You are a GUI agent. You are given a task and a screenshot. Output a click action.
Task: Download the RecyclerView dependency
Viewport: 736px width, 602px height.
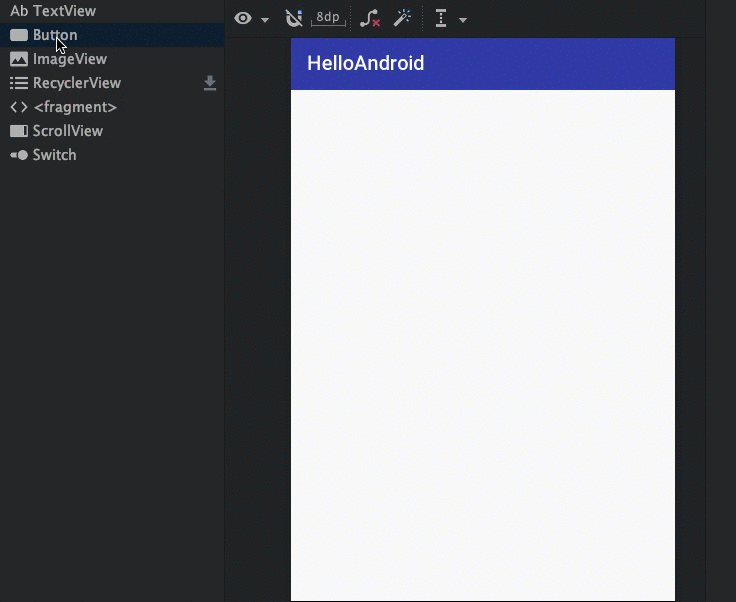click(x=210, y=83)
